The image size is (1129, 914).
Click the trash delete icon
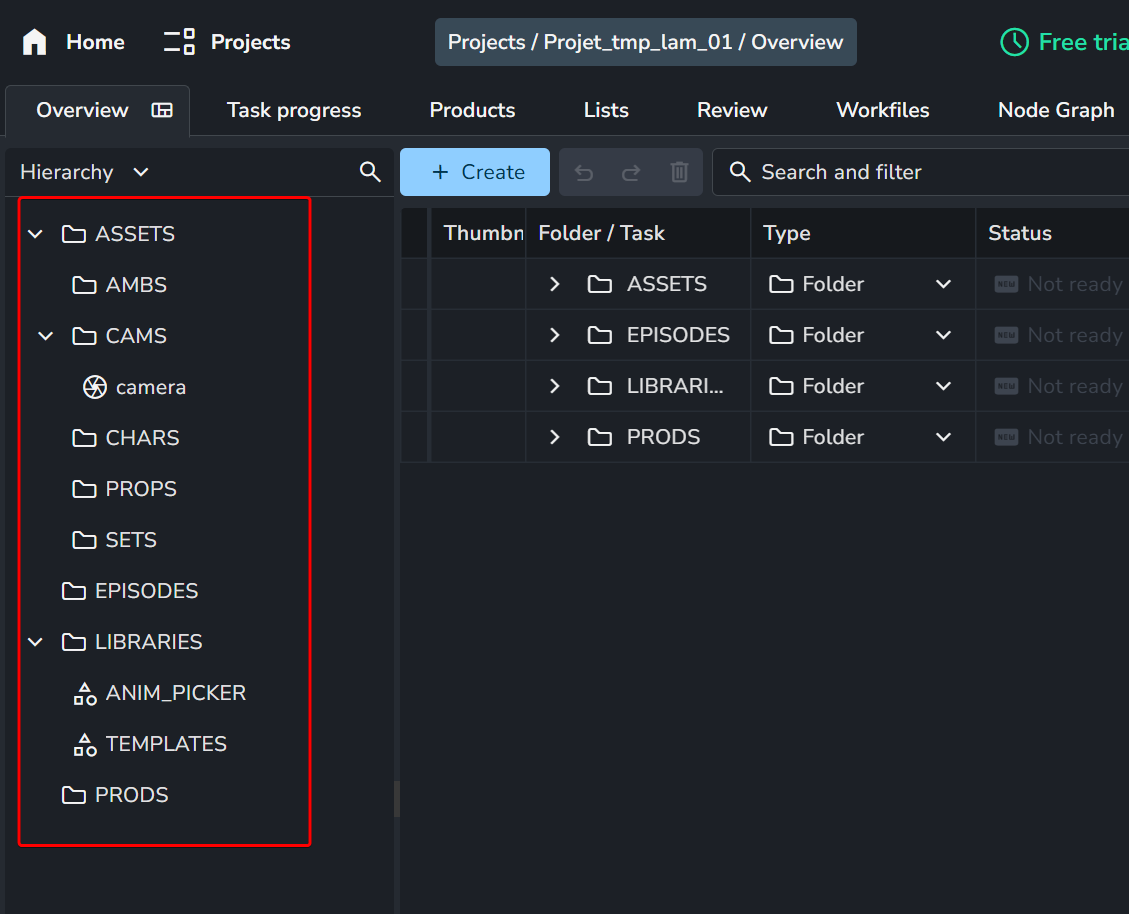pyautogui.click(x=679, y=173)
